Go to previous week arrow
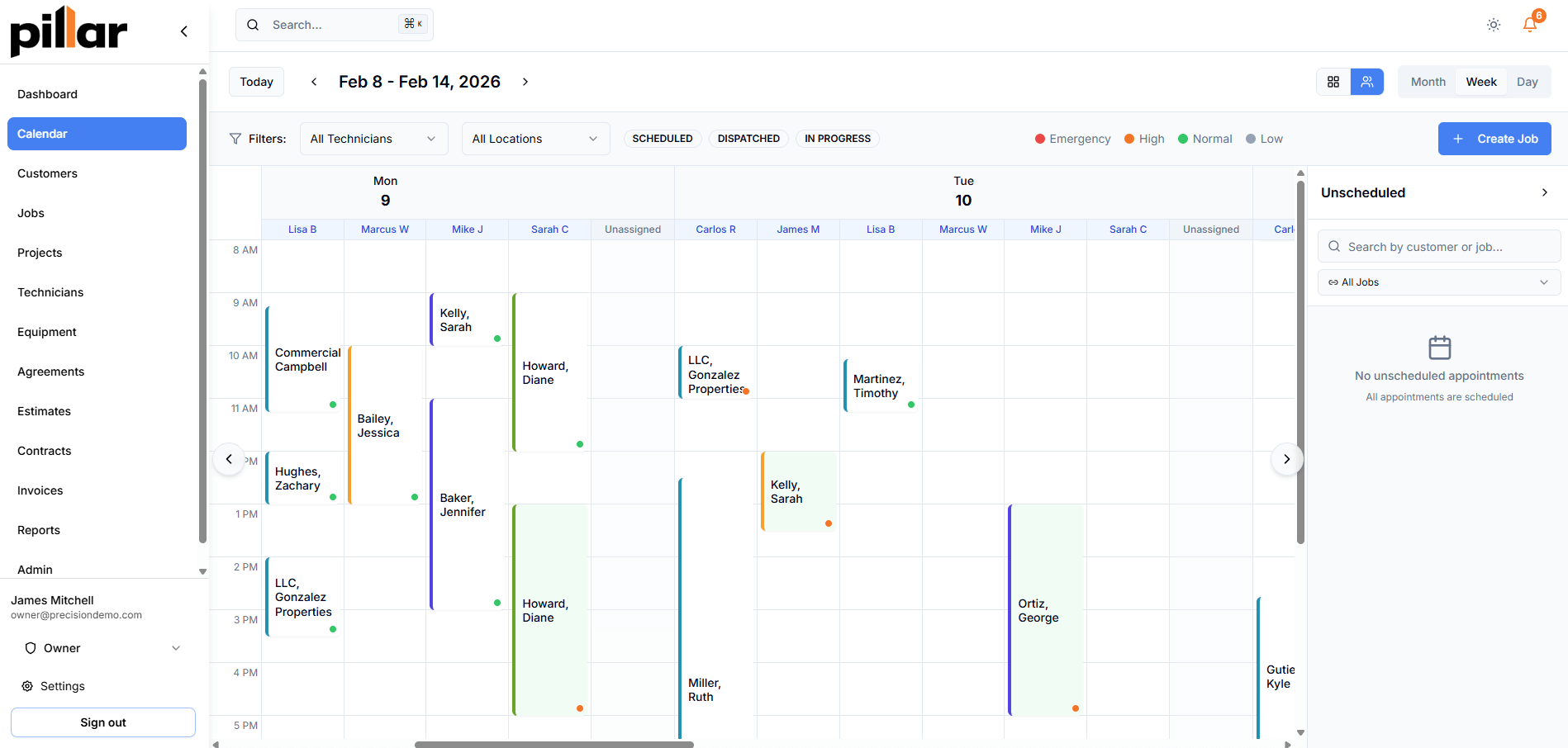 pos(314,82)
